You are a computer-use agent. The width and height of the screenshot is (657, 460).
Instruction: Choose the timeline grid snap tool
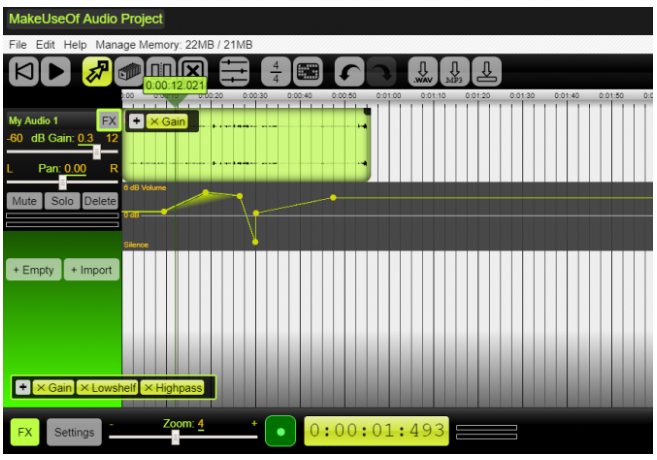(x=129, y=72)
